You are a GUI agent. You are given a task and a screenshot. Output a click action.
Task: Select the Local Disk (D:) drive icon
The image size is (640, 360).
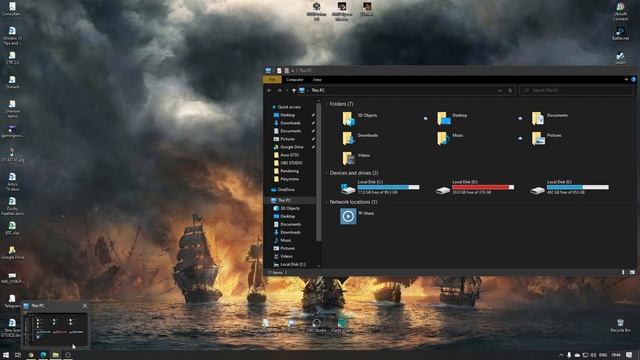pyautogui.click(x=442, y=190)
